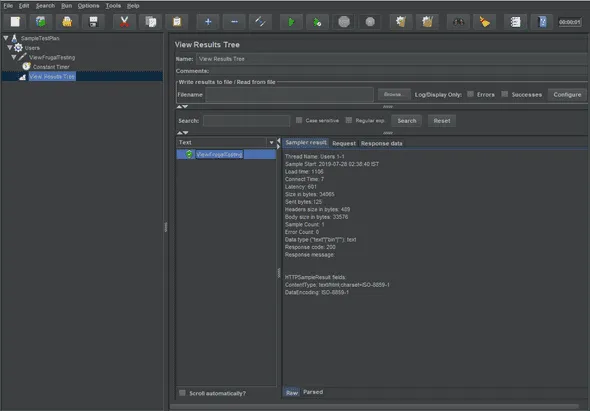
Task: Click the binoculars Search icon
Action: coord(458,22)
